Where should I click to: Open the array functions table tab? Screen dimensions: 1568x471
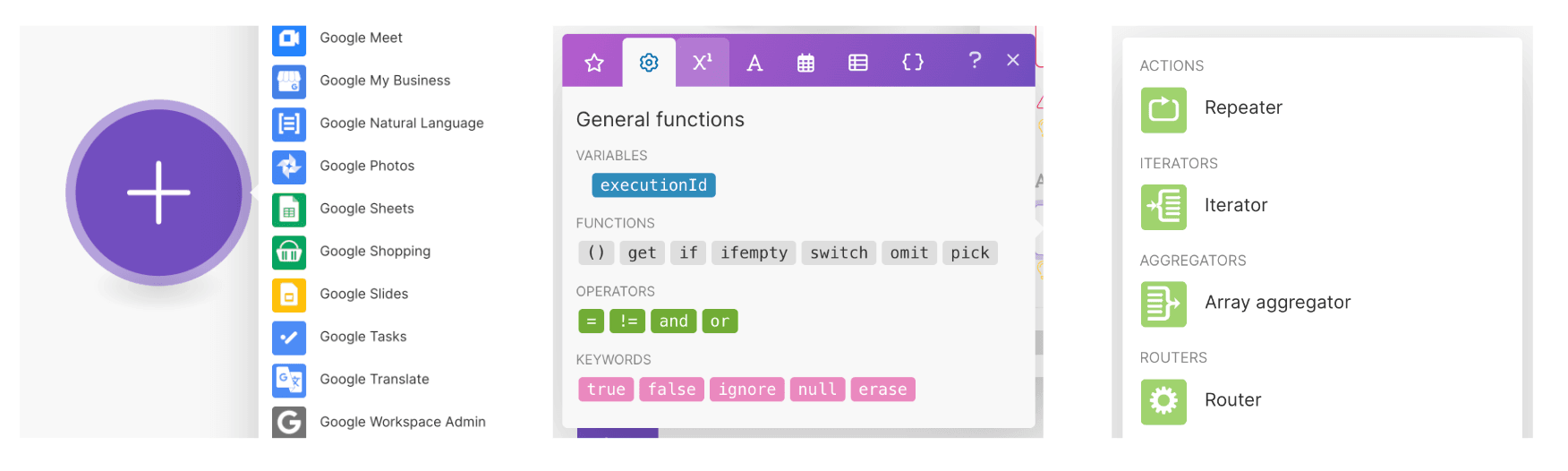857,63
